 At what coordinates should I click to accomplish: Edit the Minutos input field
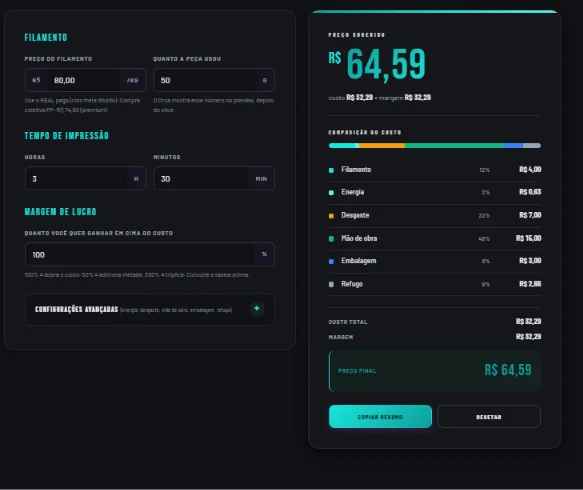pyautogui.click(x=214, y=178)
